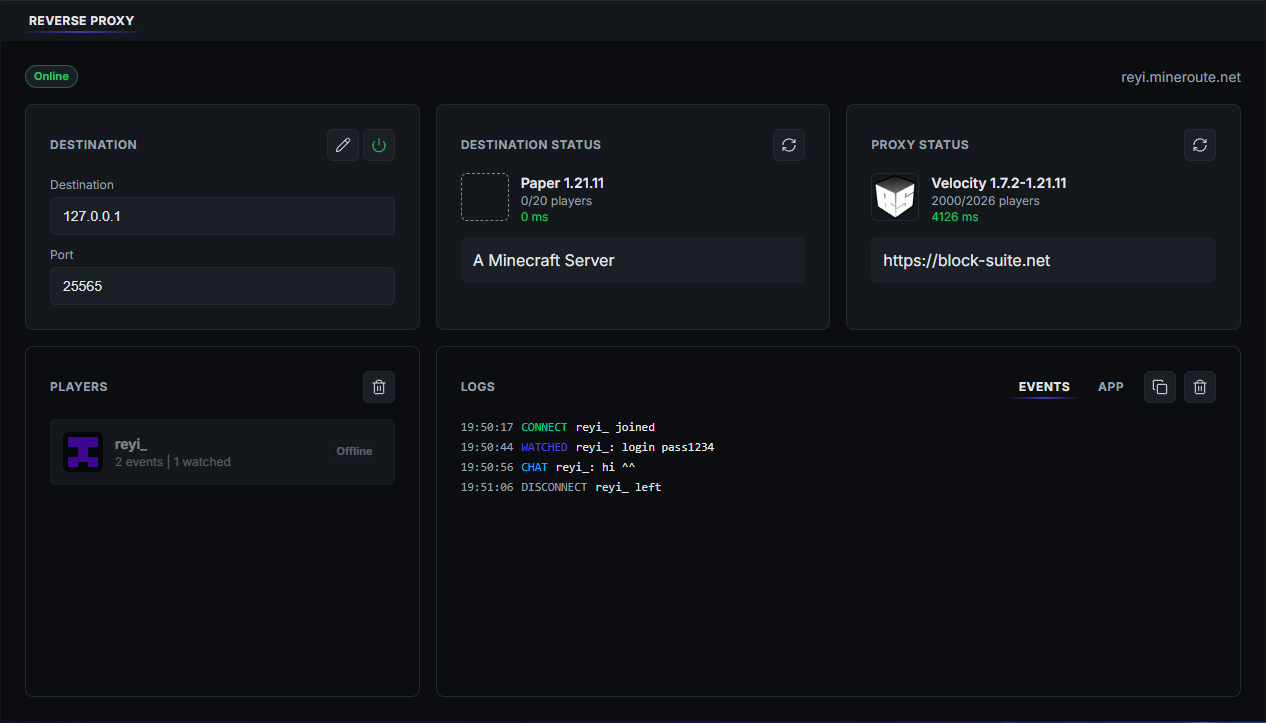Click the Velocity proxy server icon
This screenshot has height=723, width=1266.
click(895, 197)
